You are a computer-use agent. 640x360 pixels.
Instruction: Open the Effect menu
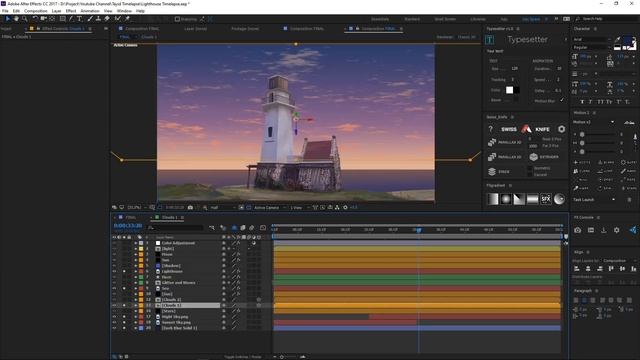coord(71,11)
